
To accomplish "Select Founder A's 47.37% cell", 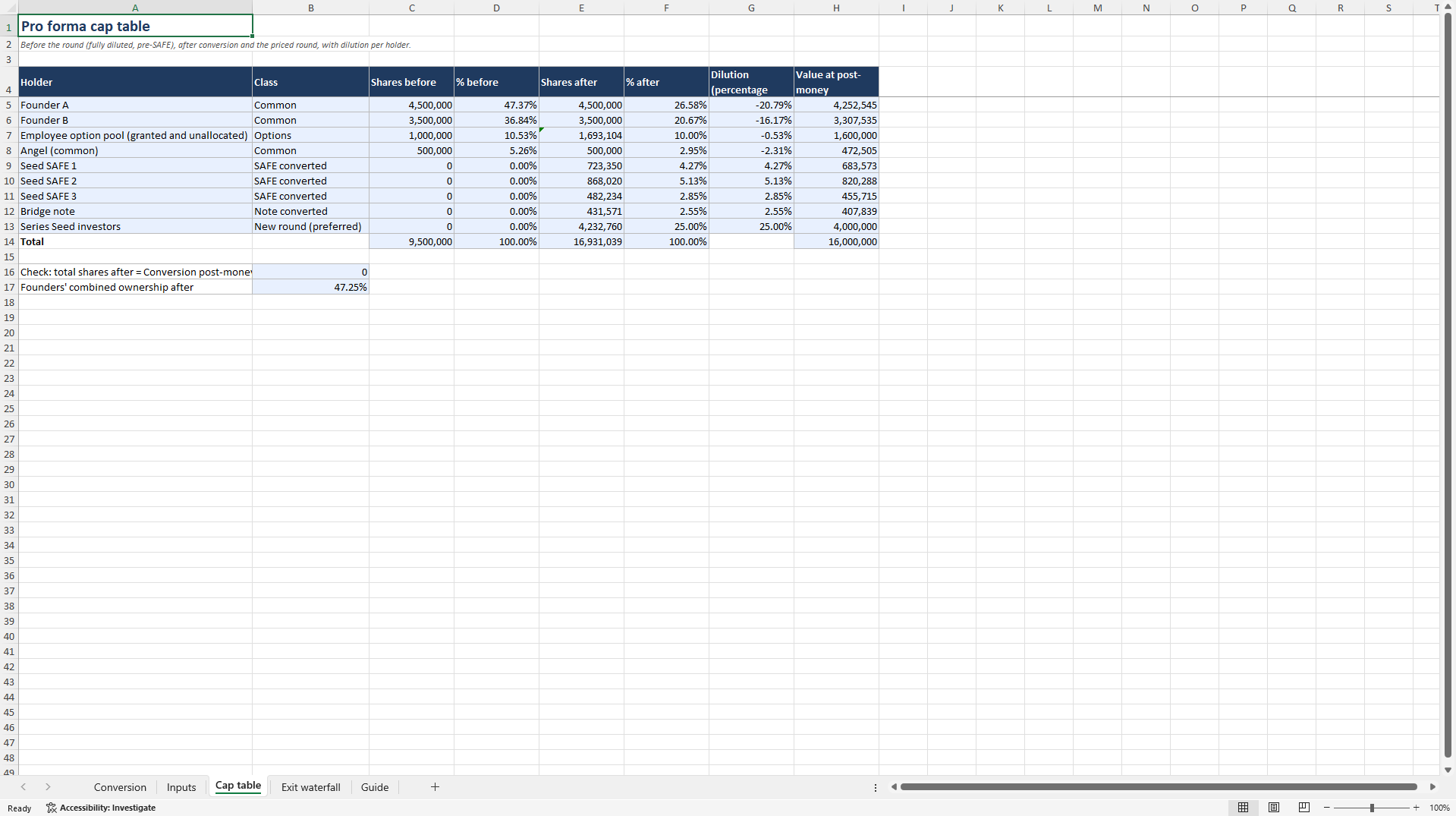I will [x=496, y=105].
